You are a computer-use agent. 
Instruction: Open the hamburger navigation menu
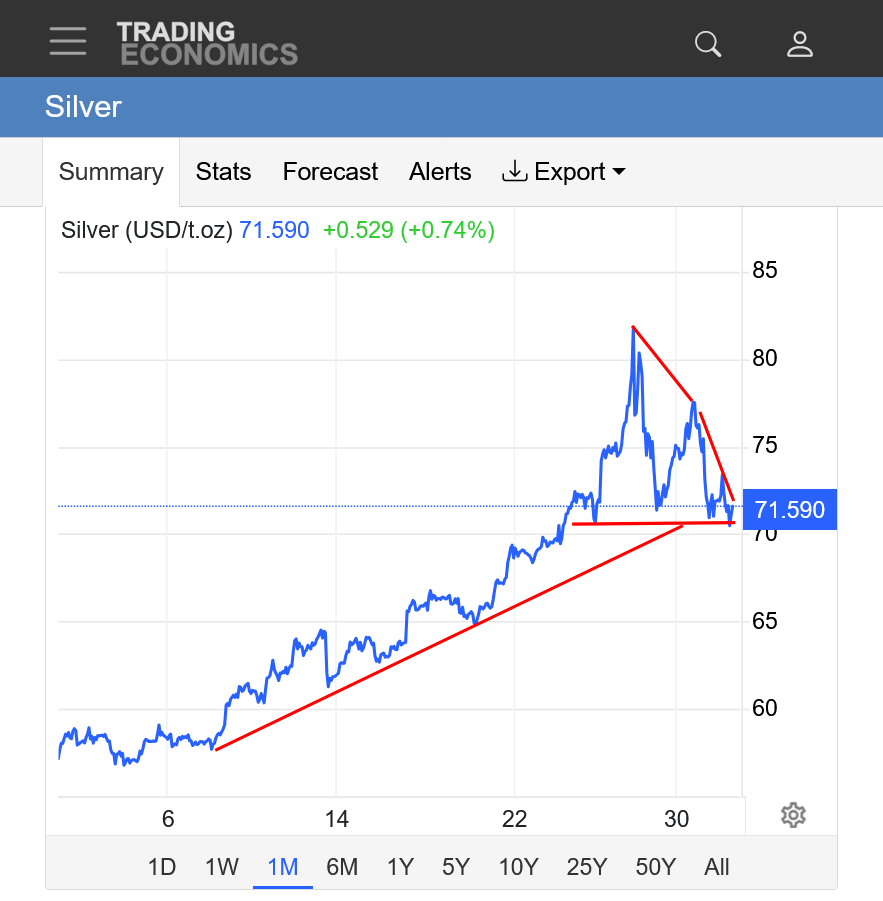point(68,41)
